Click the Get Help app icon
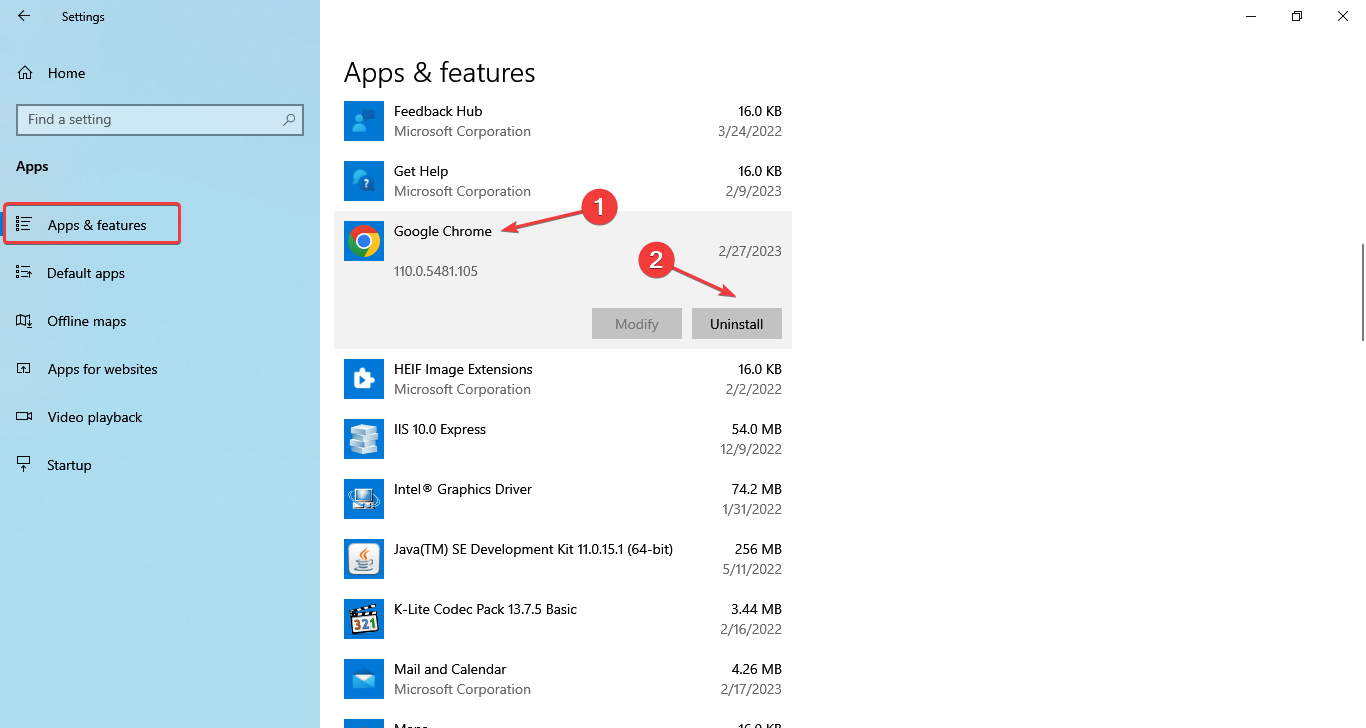Viewport: 1366px width, 728px height. (363, 181)
